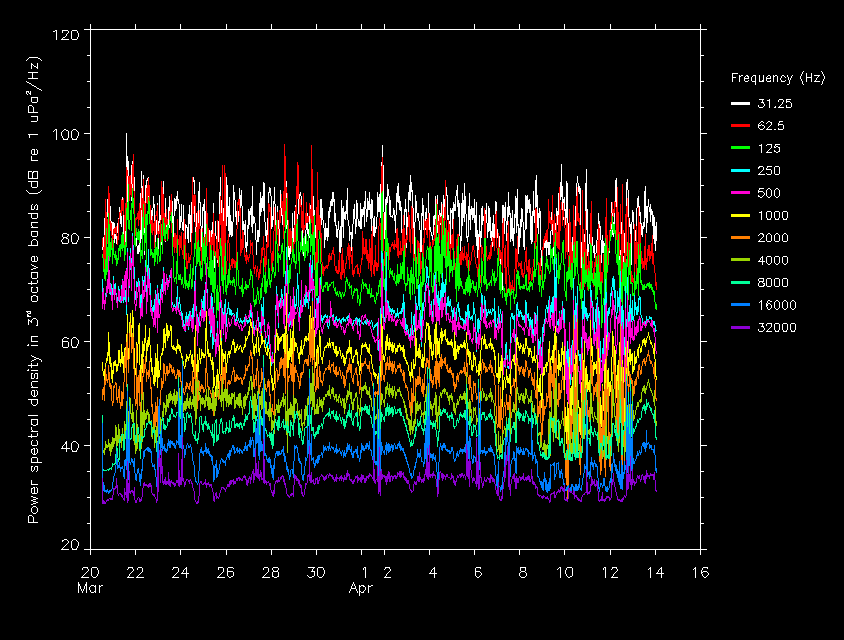
Task: Click the Frequency (Hz) legend title
Action: (776, 78)
